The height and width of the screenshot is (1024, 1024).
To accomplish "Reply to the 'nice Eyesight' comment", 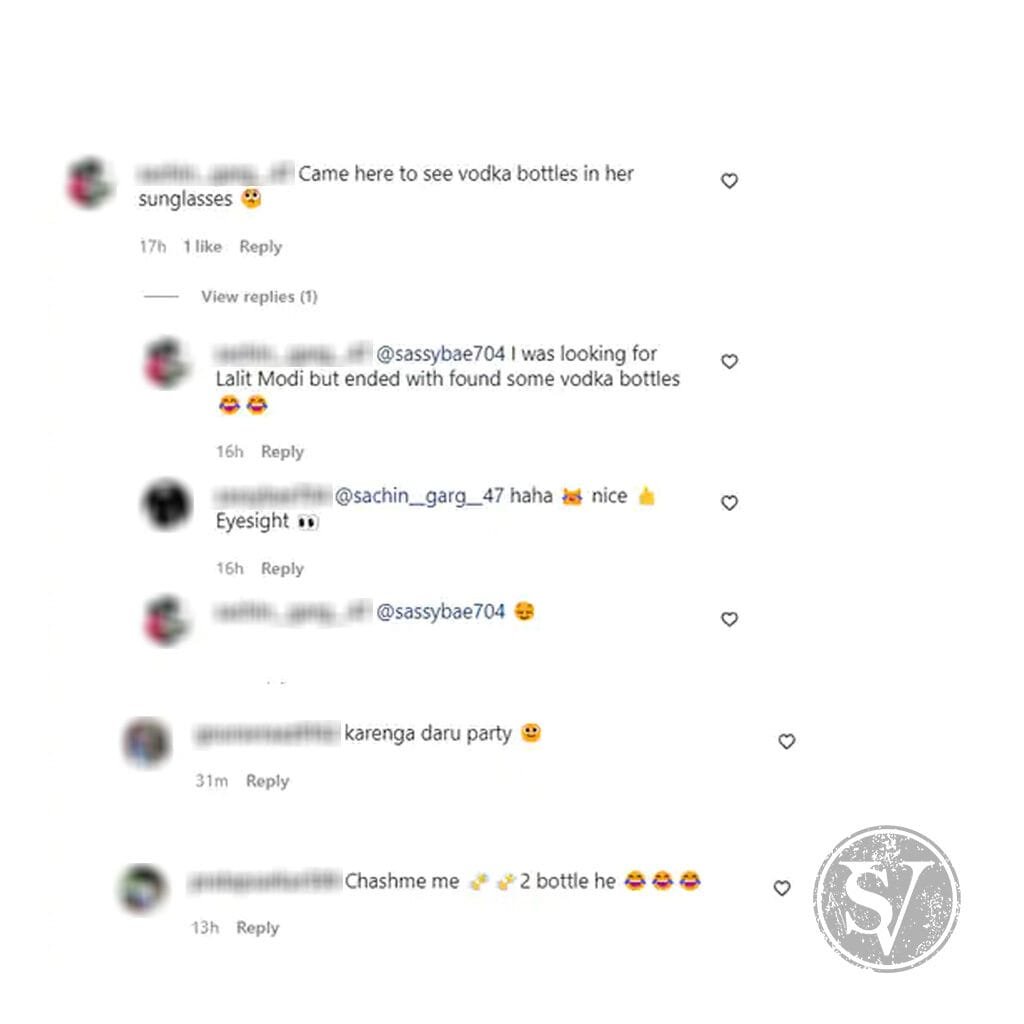I will pos(282,569).
